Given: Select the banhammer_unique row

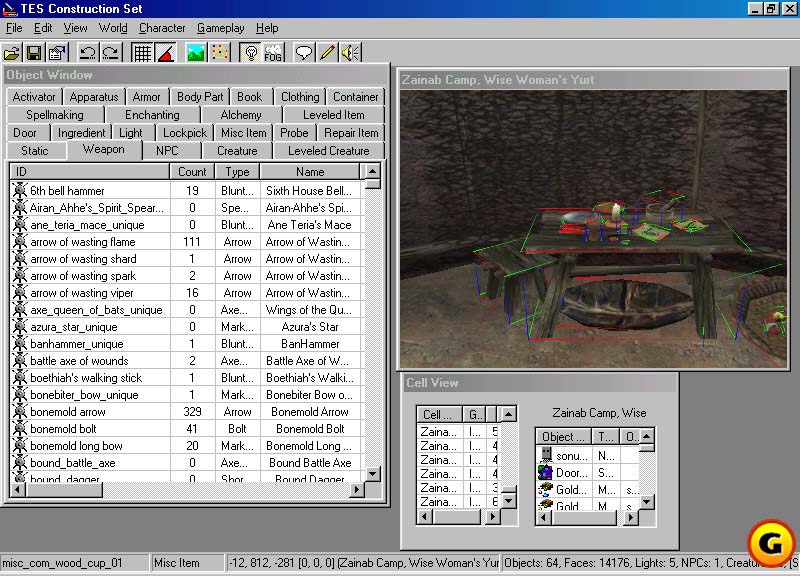Looking at the screenshot, I should tap(185, 344).
